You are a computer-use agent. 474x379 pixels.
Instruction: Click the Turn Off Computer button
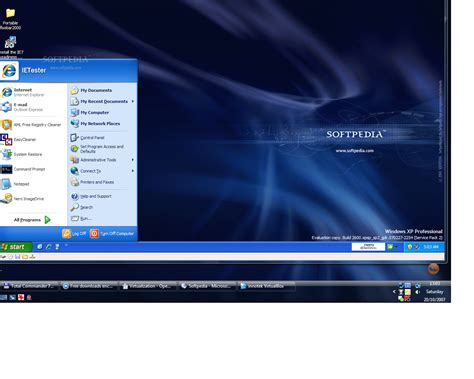click(112, 234)
